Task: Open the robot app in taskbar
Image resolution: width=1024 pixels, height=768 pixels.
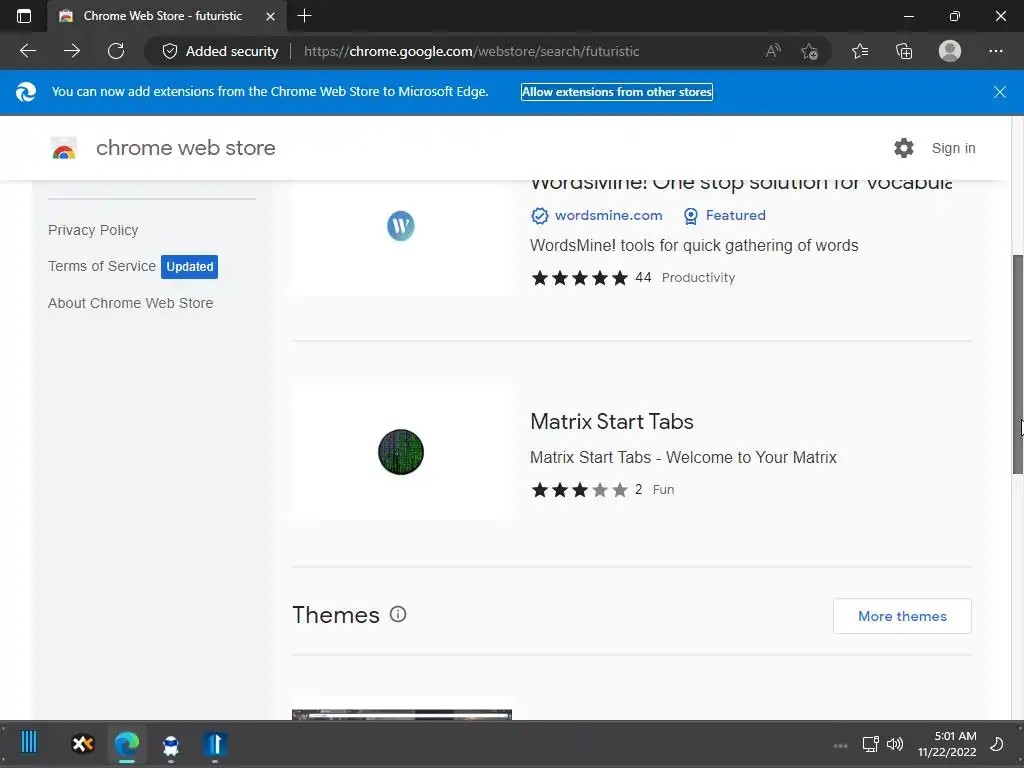Action: pos(171,745)
